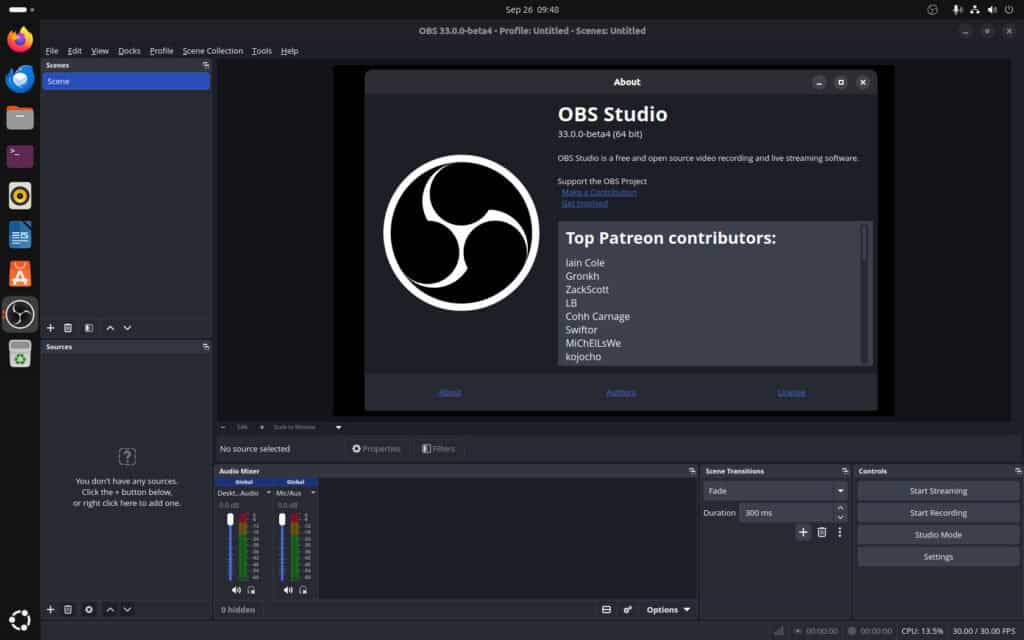Float the Scene Transitions dock via header icon
This screenshot has width=1024, height=640.
844,471
